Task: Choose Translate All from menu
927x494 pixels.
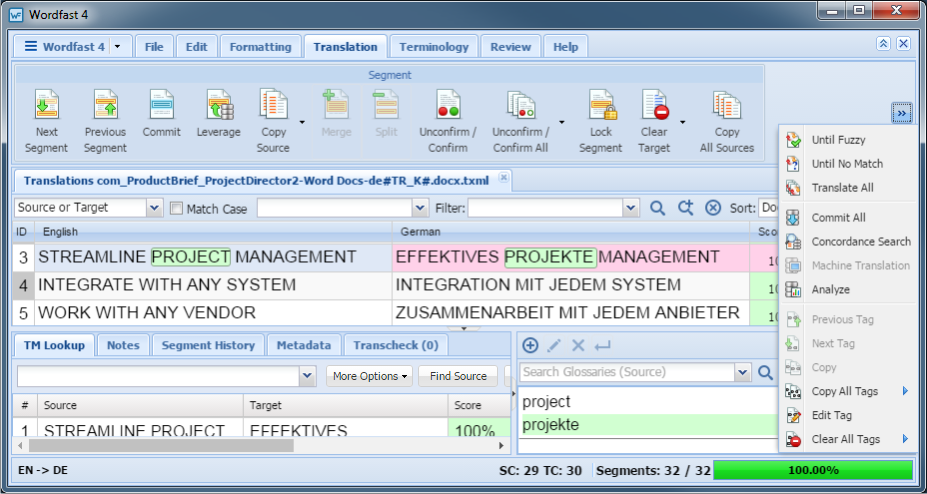Action: tap(842, 188)
